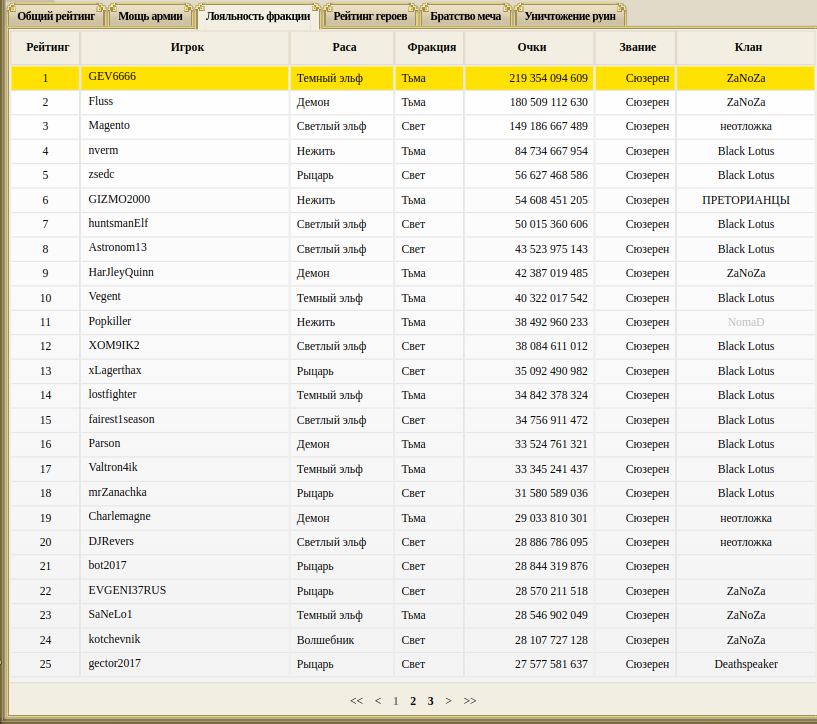
Task: Go to previous page with < arrow
Action: click(x=378, y=701)
